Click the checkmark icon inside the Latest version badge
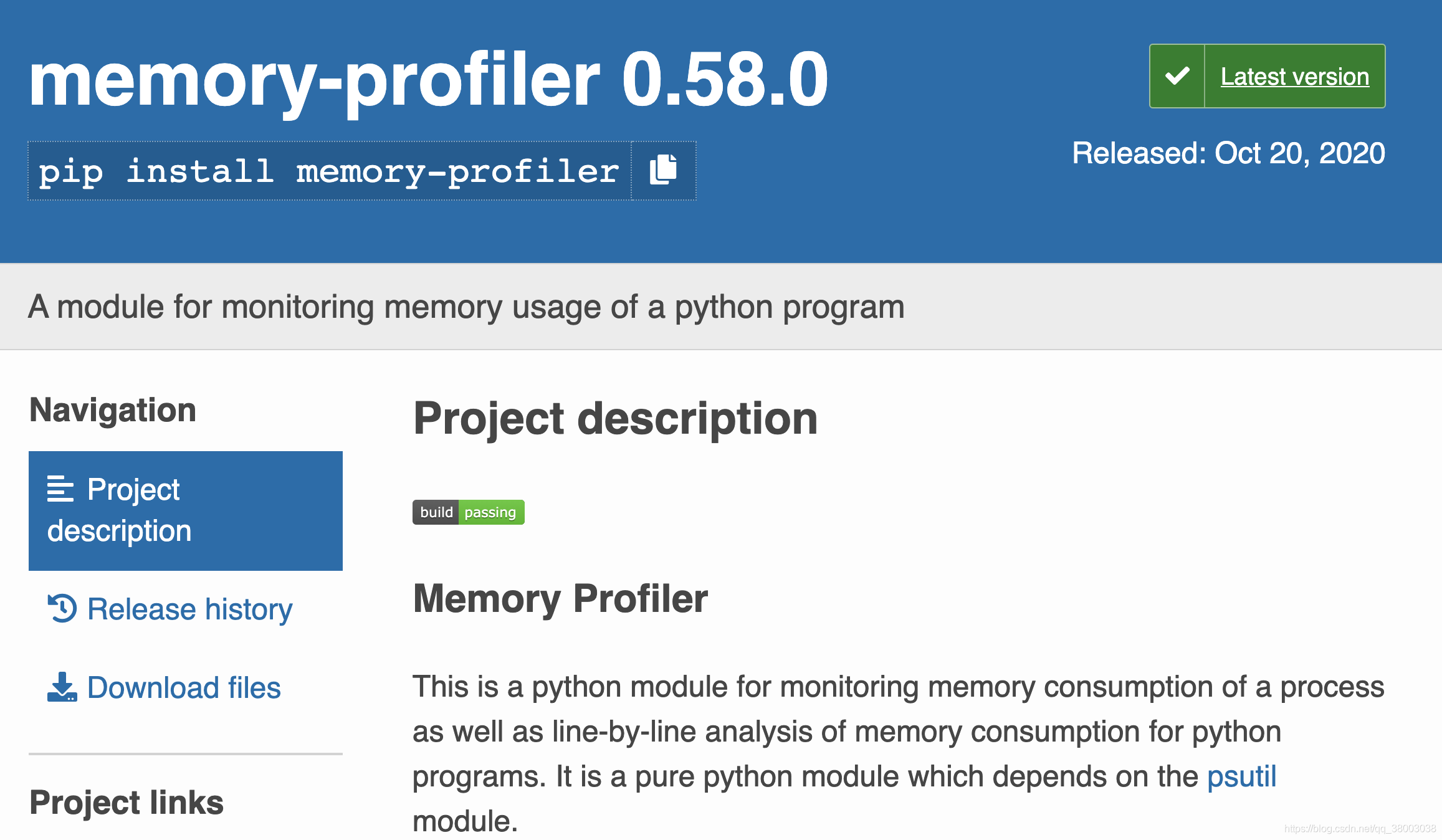Screen dimensions: 1442x840 (x=1177, y=75)
